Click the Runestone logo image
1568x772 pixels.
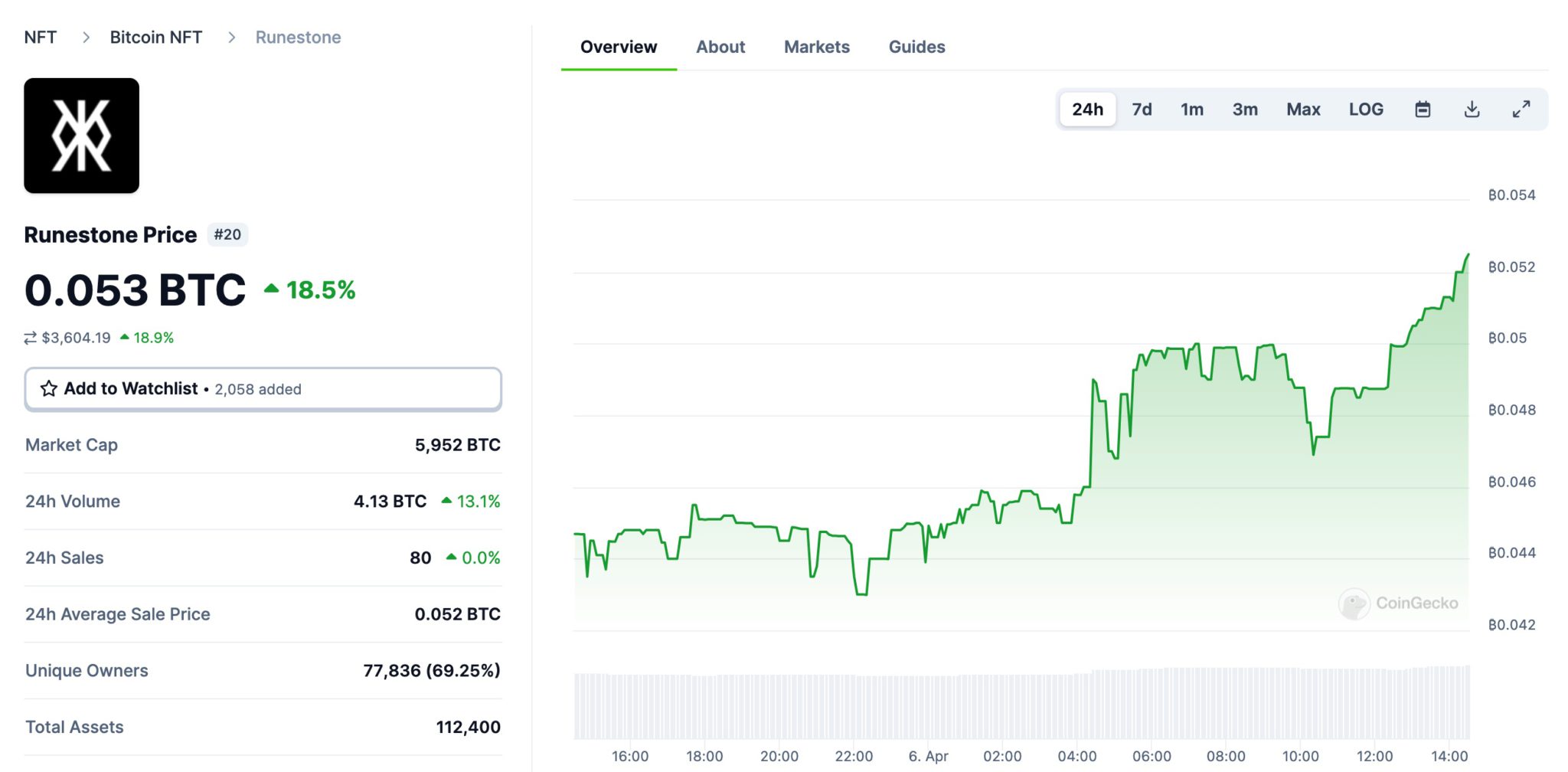point(82,136)
